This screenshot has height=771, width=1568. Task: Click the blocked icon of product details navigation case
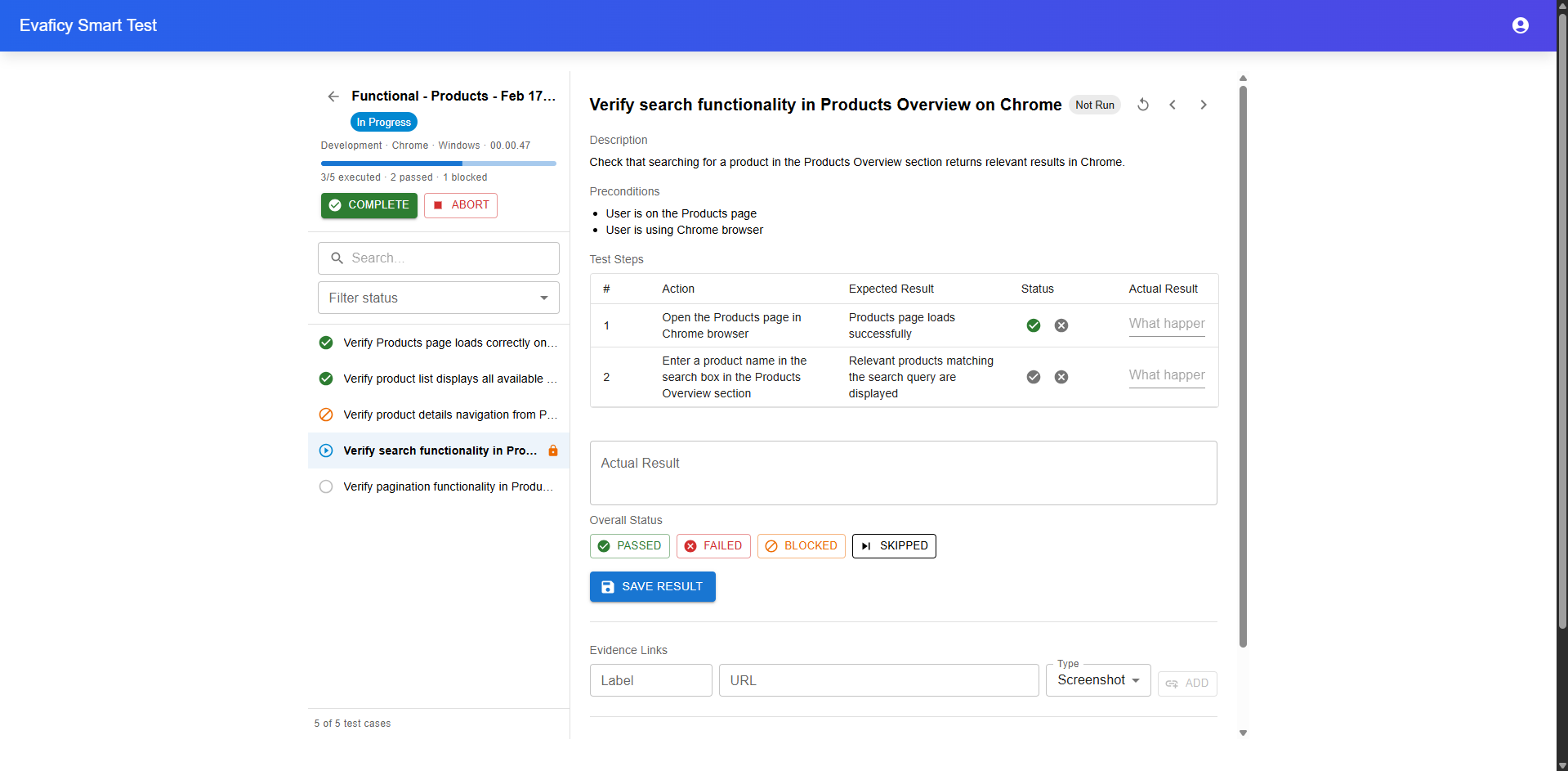[x=326, y=415]
